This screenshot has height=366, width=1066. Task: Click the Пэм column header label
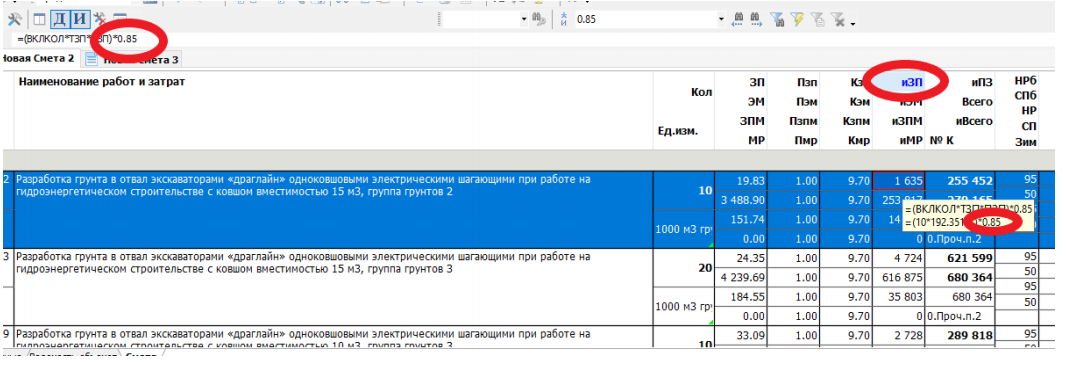click(808, 102)
